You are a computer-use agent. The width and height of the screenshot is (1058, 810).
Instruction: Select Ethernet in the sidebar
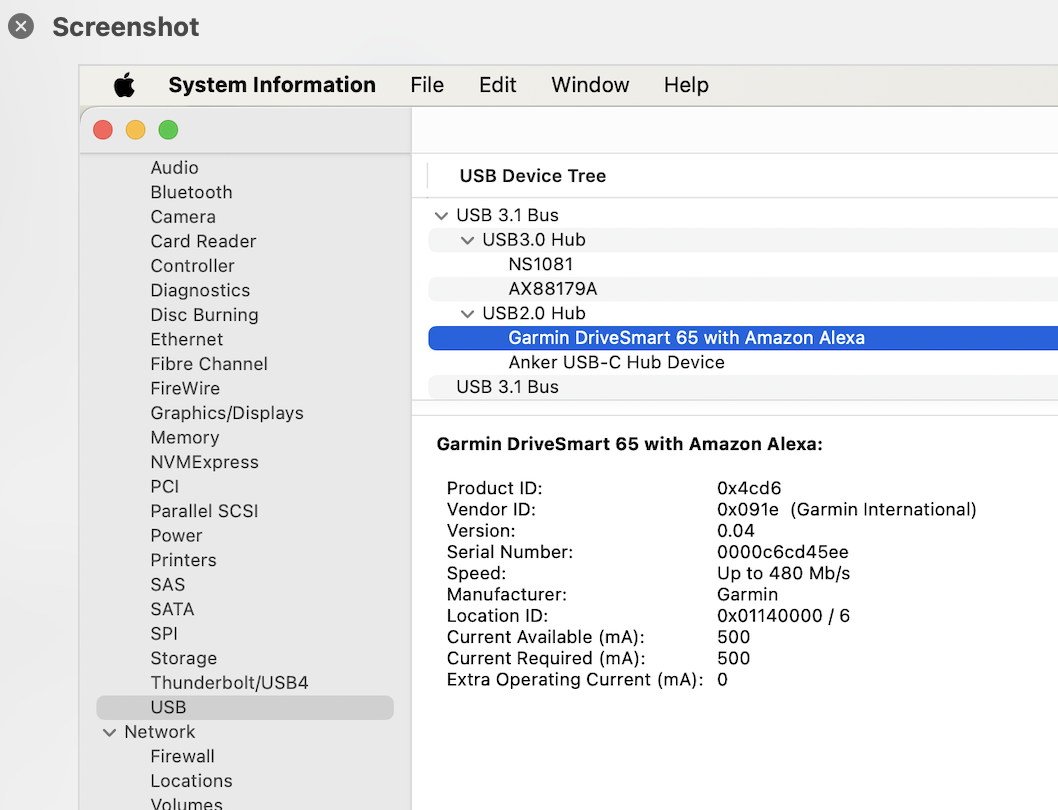(186, 340)
